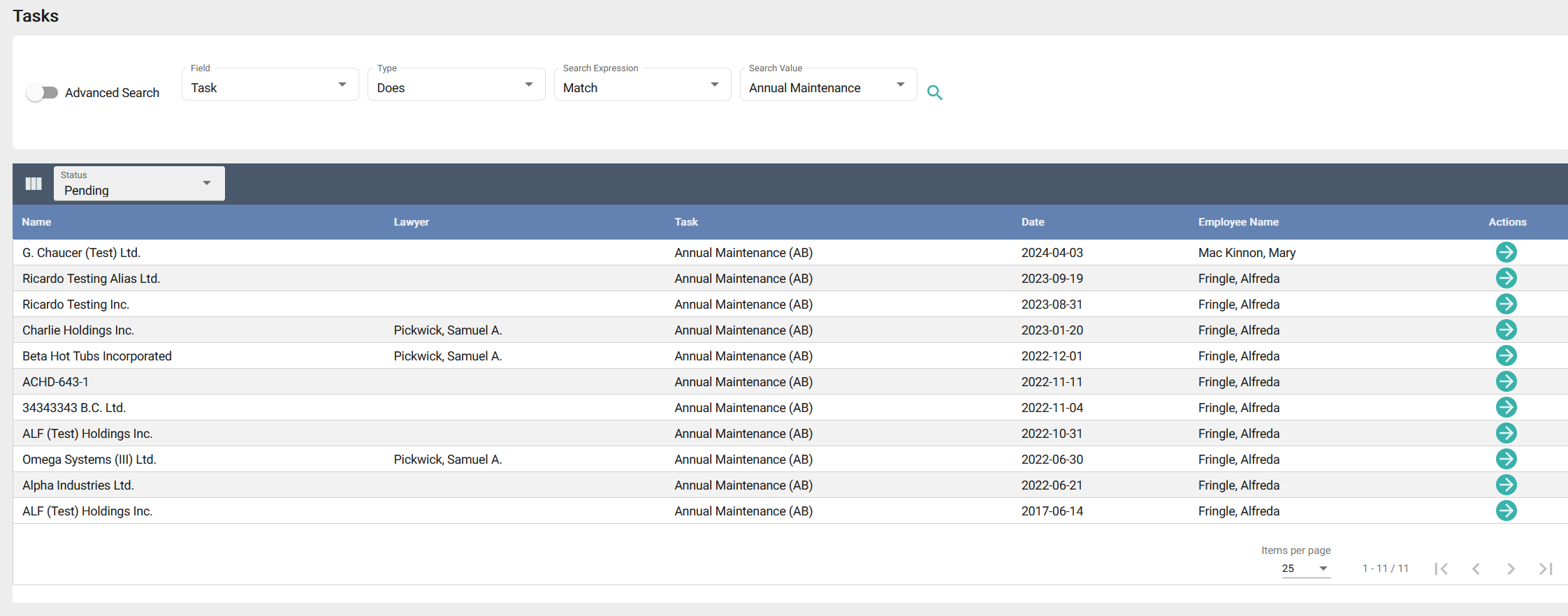Sort by the Employee Name column header
The image size is (1568, 616).
pyautogui.click(x=1238, y=222)
